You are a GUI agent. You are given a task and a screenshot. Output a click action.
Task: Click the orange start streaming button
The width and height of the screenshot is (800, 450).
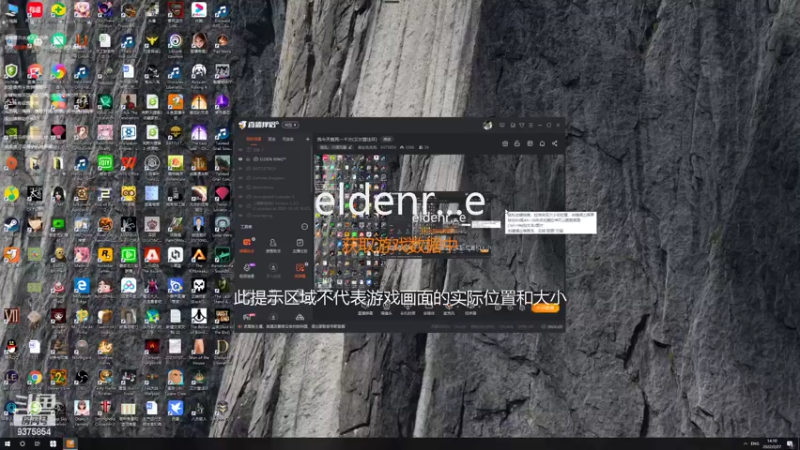545,308
